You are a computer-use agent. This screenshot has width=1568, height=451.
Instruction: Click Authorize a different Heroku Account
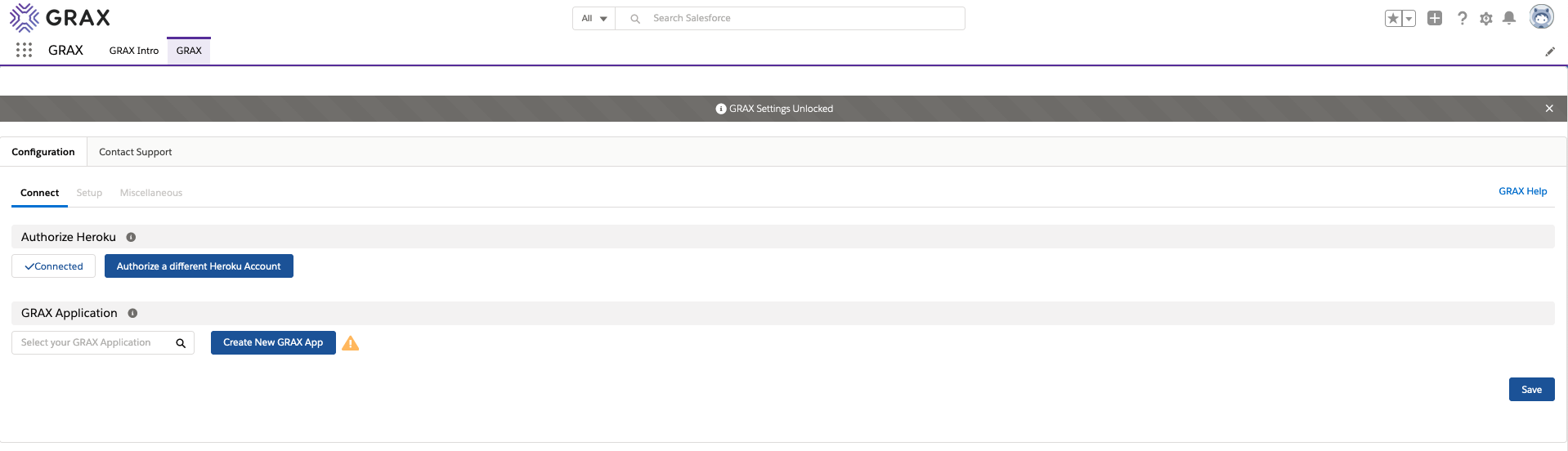tap(199, 266)
